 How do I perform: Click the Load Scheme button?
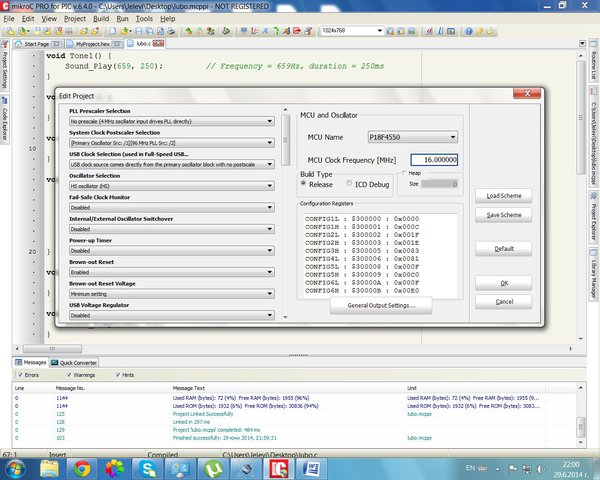(x=504, y=196)
